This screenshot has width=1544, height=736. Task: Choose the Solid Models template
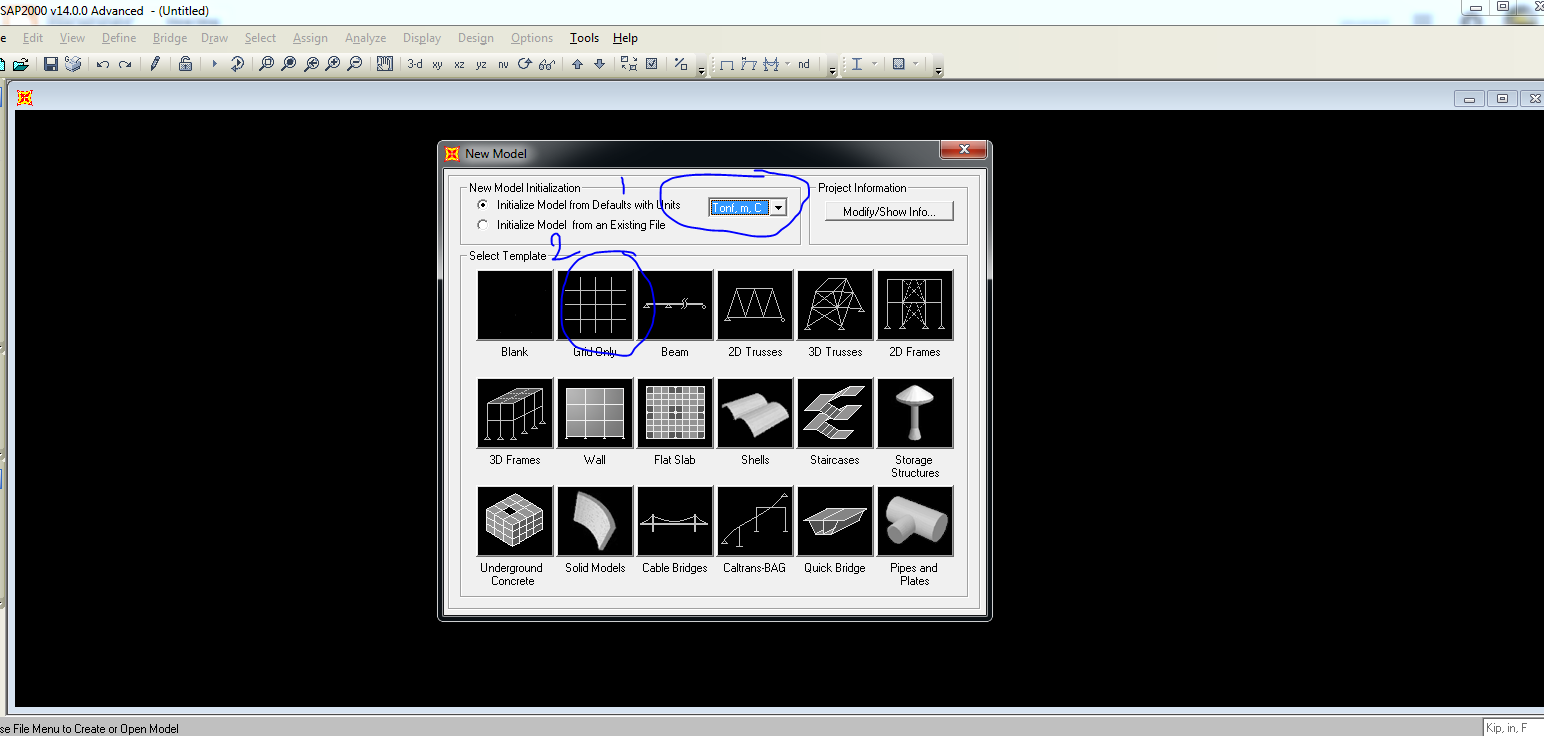coord(595,521)
